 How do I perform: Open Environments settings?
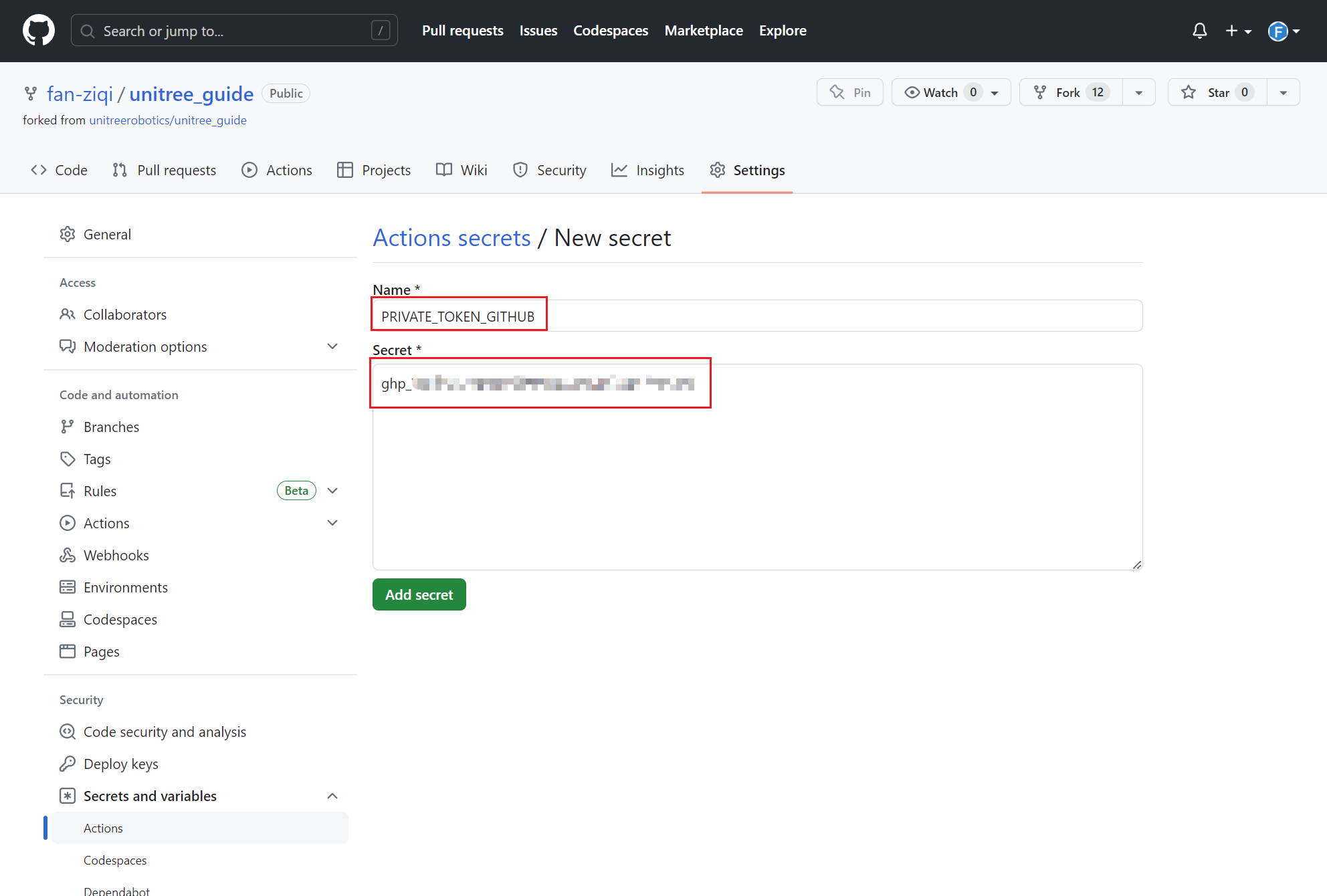tap(200, 588)
